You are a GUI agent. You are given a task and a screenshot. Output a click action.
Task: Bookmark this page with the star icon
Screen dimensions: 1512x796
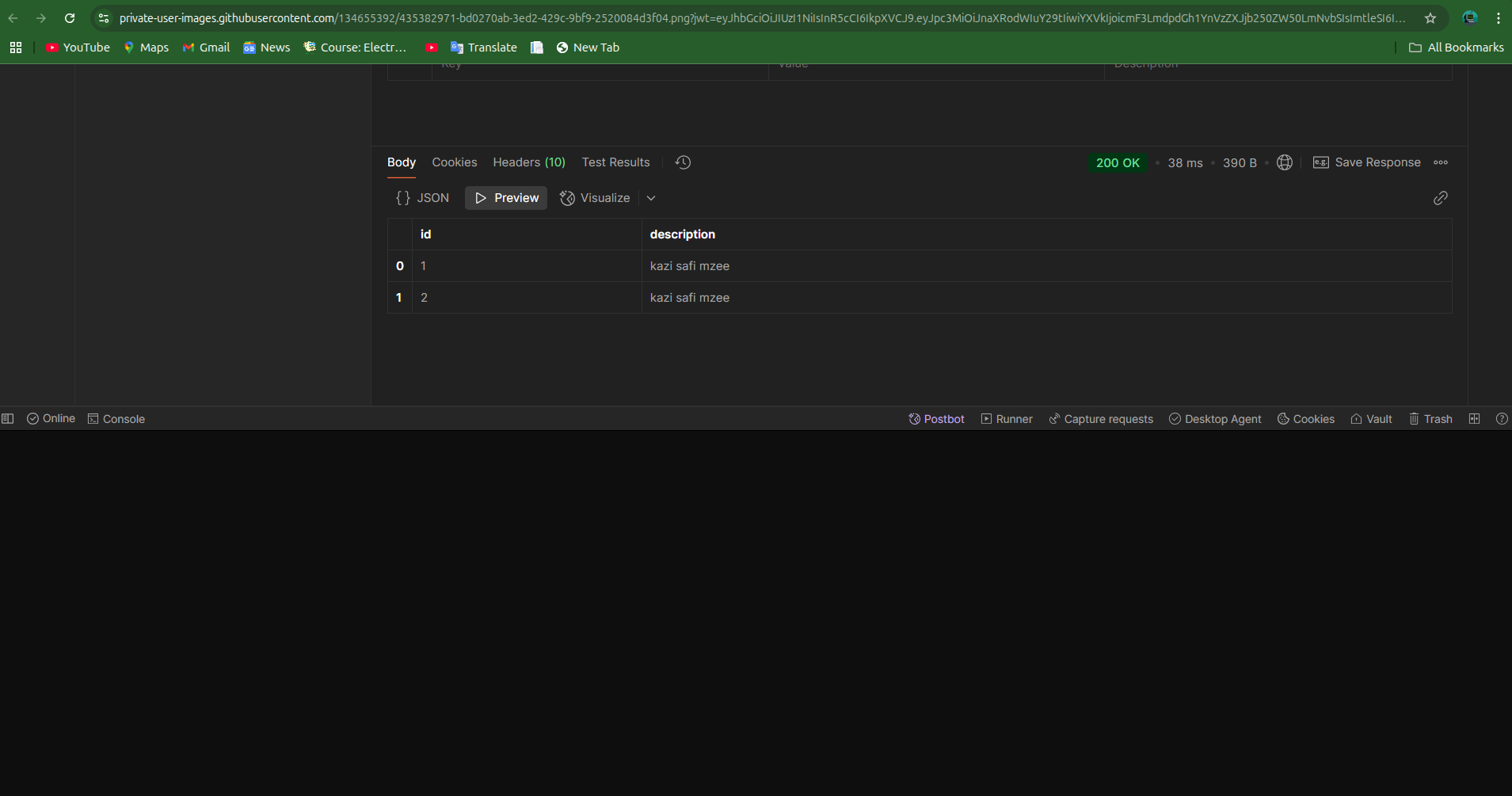point(1430,18)
